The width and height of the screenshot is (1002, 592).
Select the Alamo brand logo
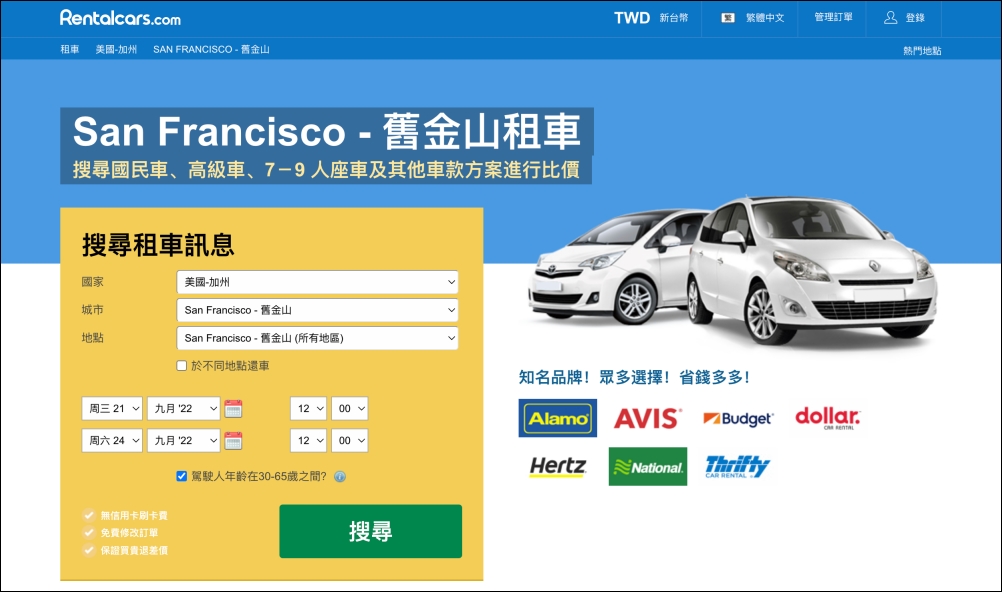tap(557, 418)
